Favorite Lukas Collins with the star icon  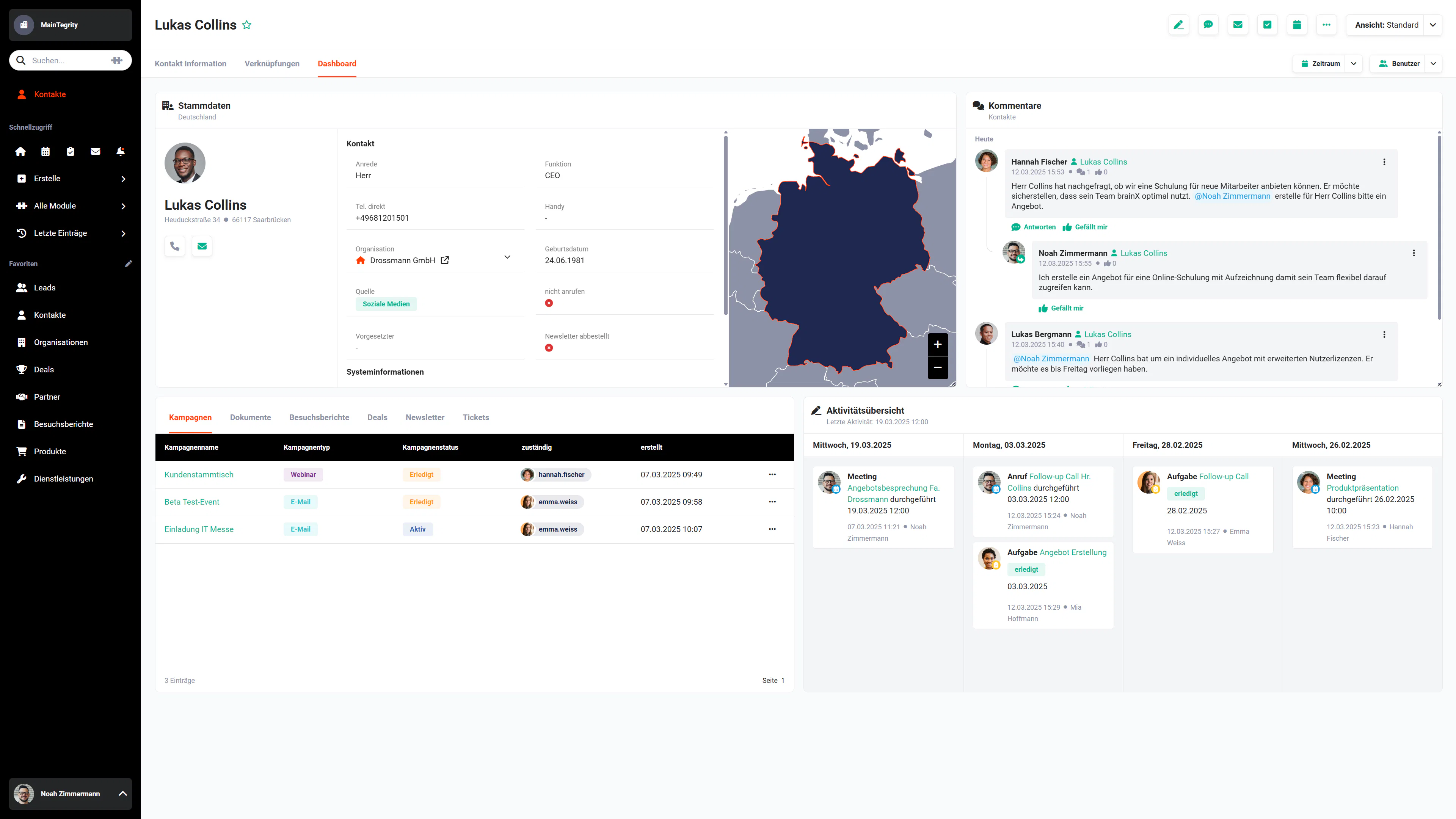point(246,25)
